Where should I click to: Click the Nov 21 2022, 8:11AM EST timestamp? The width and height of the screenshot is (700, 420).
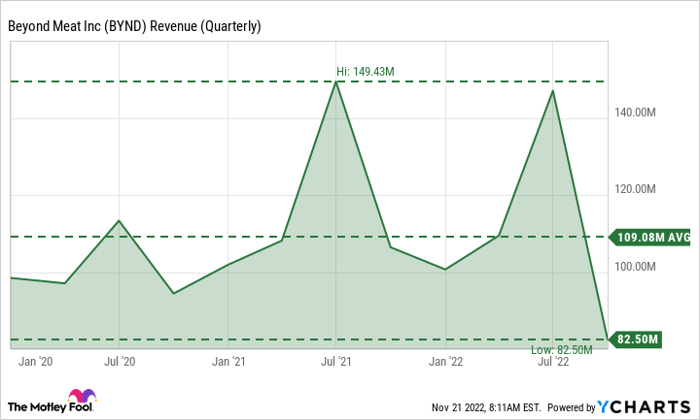[486, 408]
